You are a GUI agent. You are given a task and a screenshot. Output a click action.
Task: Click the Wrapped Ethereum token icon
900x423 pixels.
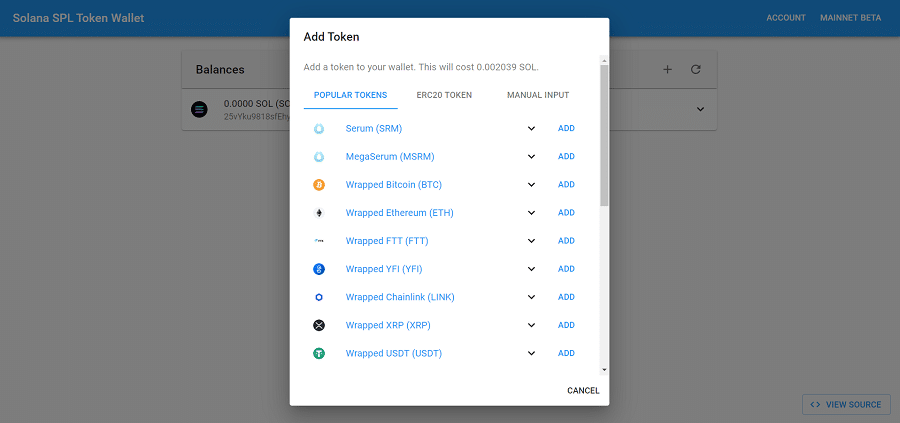[x=319, y=213]
